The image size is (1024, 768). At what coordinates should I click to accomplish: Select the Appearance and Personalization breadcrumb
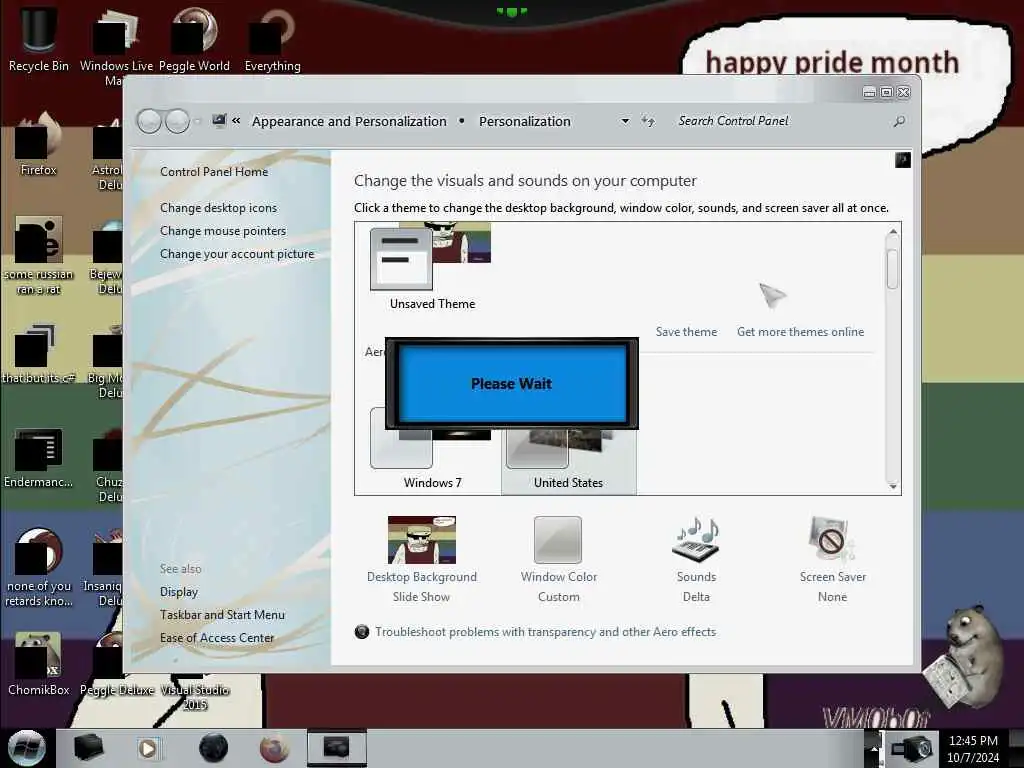click(349, 121)
